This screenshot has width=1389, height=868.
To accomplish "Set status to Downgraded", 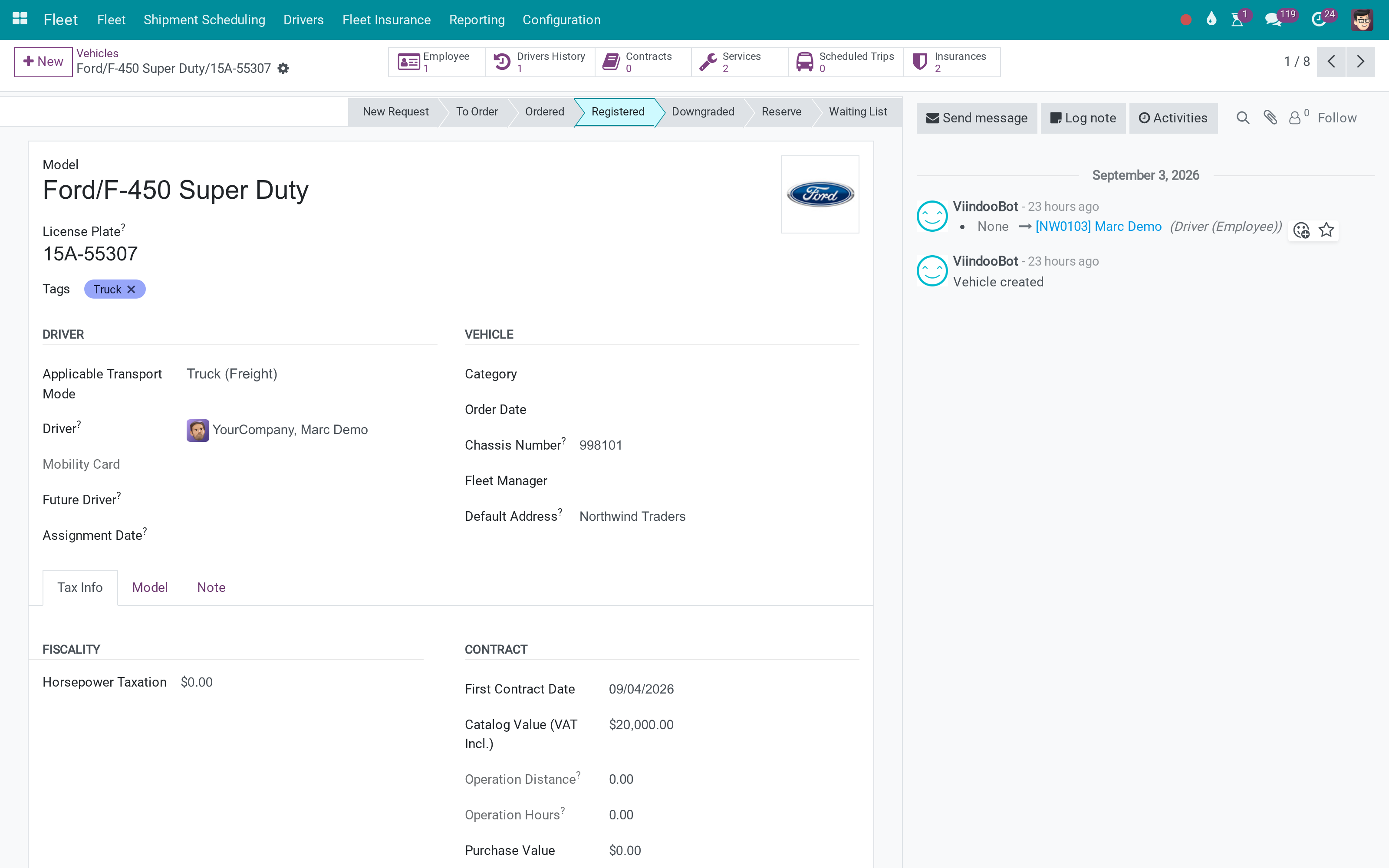I will (703, 112).
